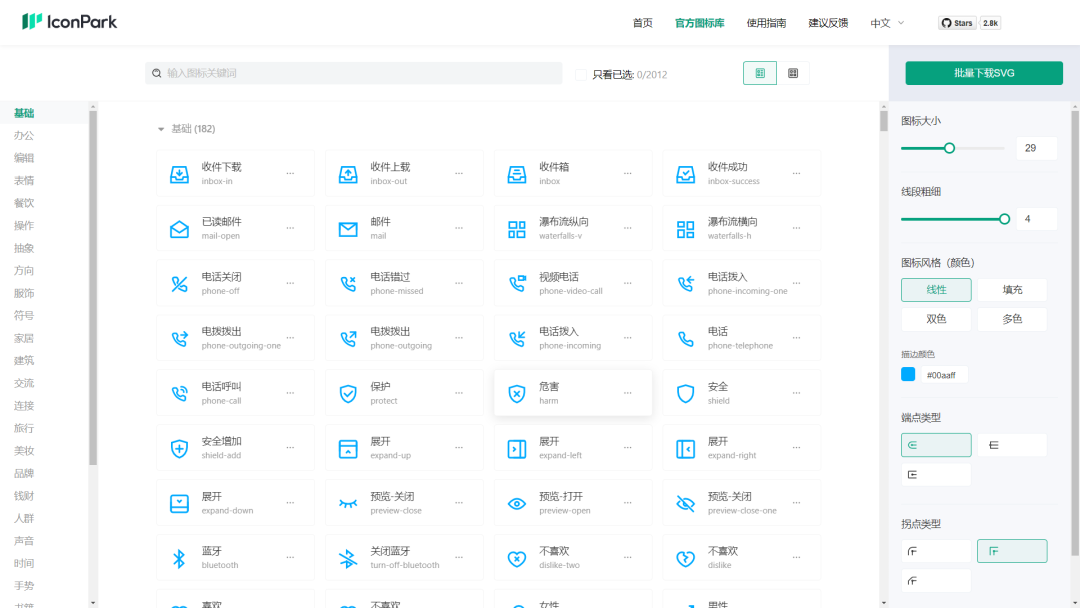The width and height of the screenshot is (1080, 608).
Task: Choose the phone-missed icon
Action: tap(348, 284)
